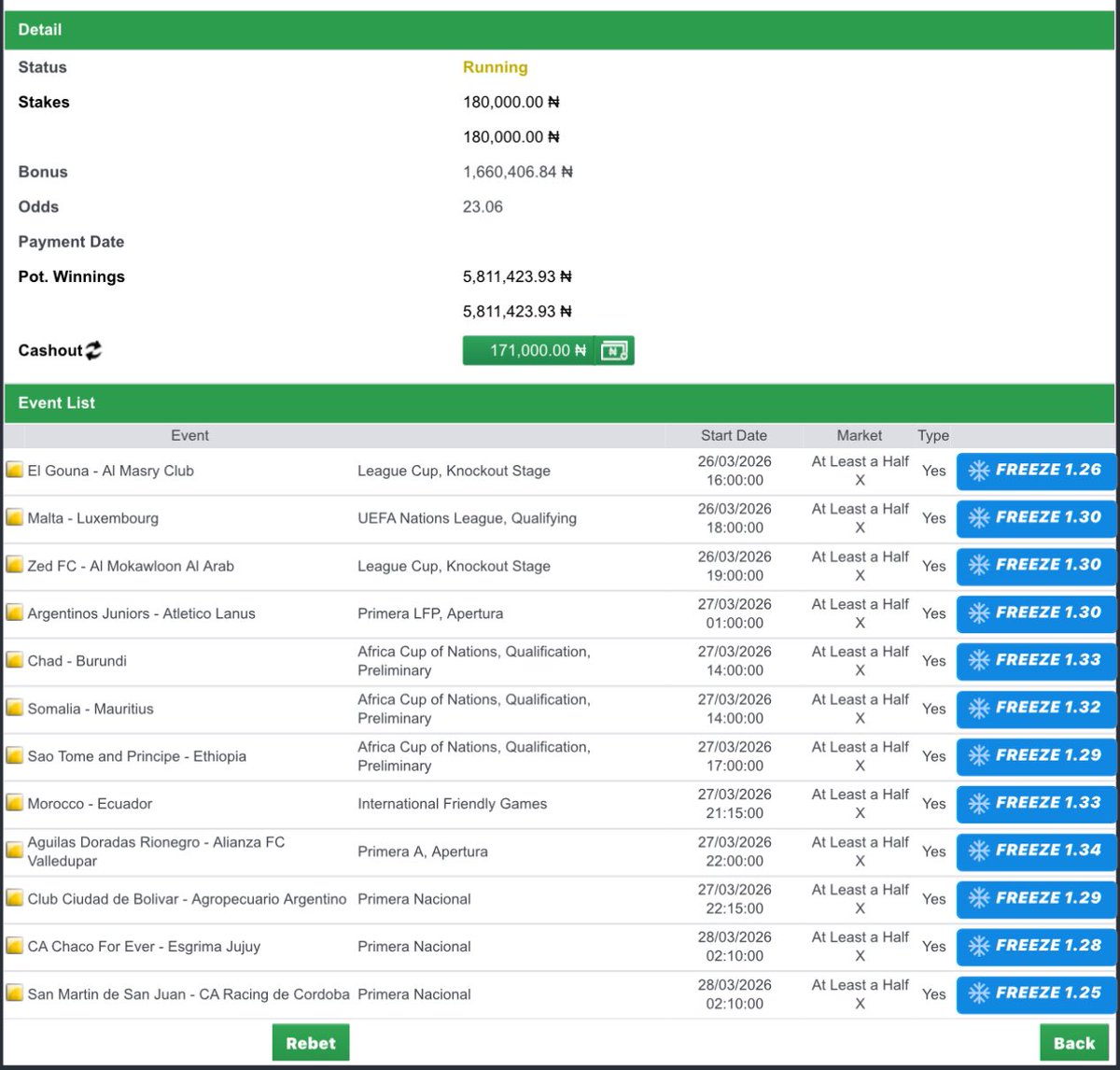Click the yellow status icon beside Malta - Luxembourg
The image size is (1120, 1070).
[x=14, y=517]
